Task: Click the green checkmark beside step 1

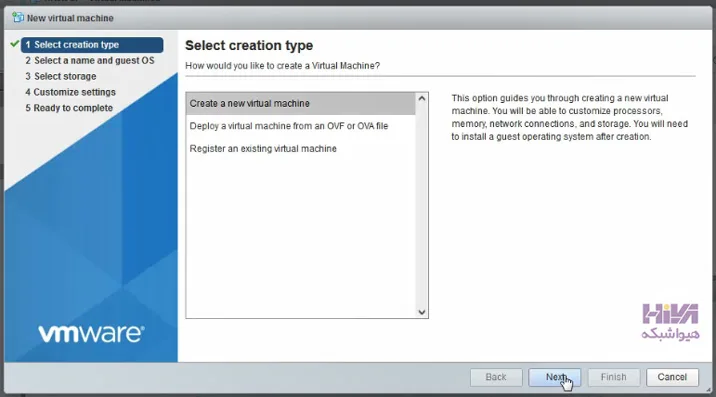Action: pyautogui.click(x=15, y=44)
